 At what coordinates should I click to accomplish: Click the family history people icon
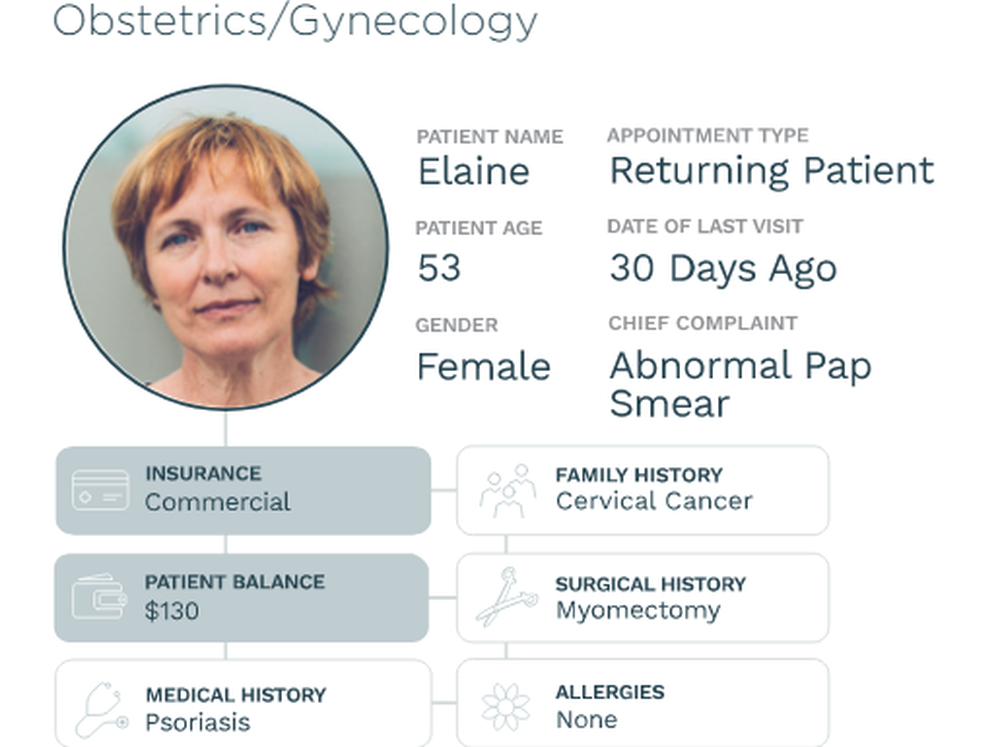point(508,491)
